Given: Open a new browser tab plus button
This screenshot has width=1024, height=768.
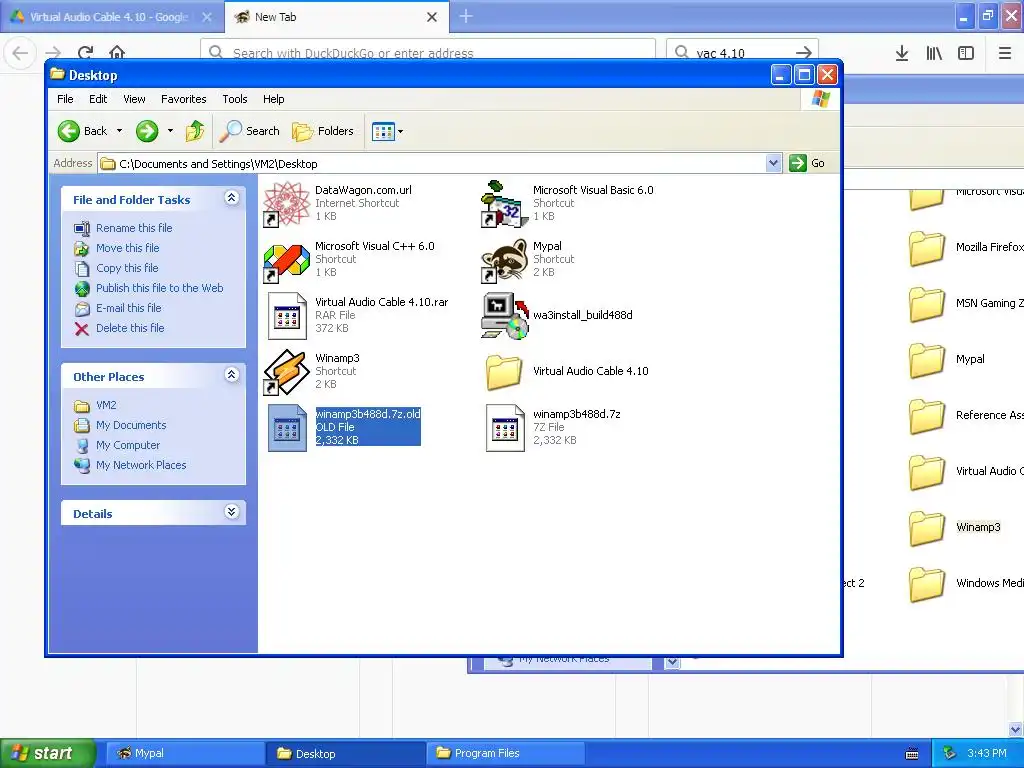Looking at the screenshot, I should 466,16.
